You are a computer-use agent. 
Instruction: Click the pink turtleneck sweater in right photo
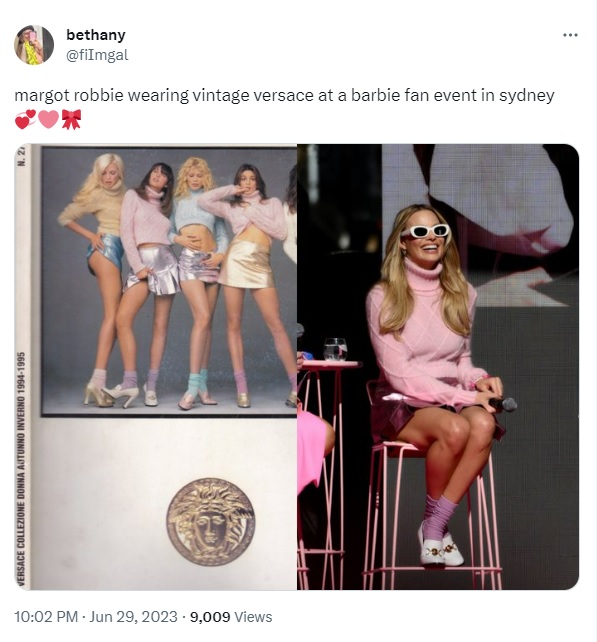coord(426,332)
